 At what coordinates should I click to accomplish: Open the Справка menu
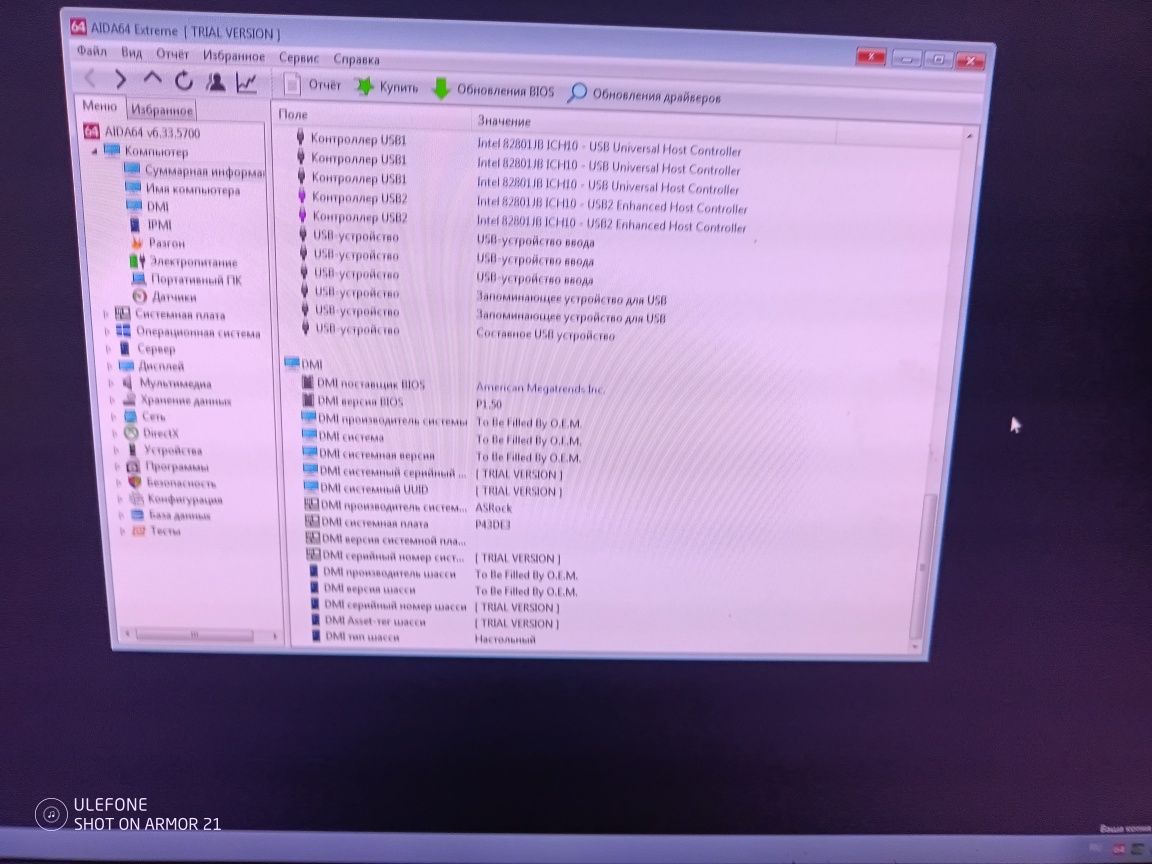click(356, 59)
